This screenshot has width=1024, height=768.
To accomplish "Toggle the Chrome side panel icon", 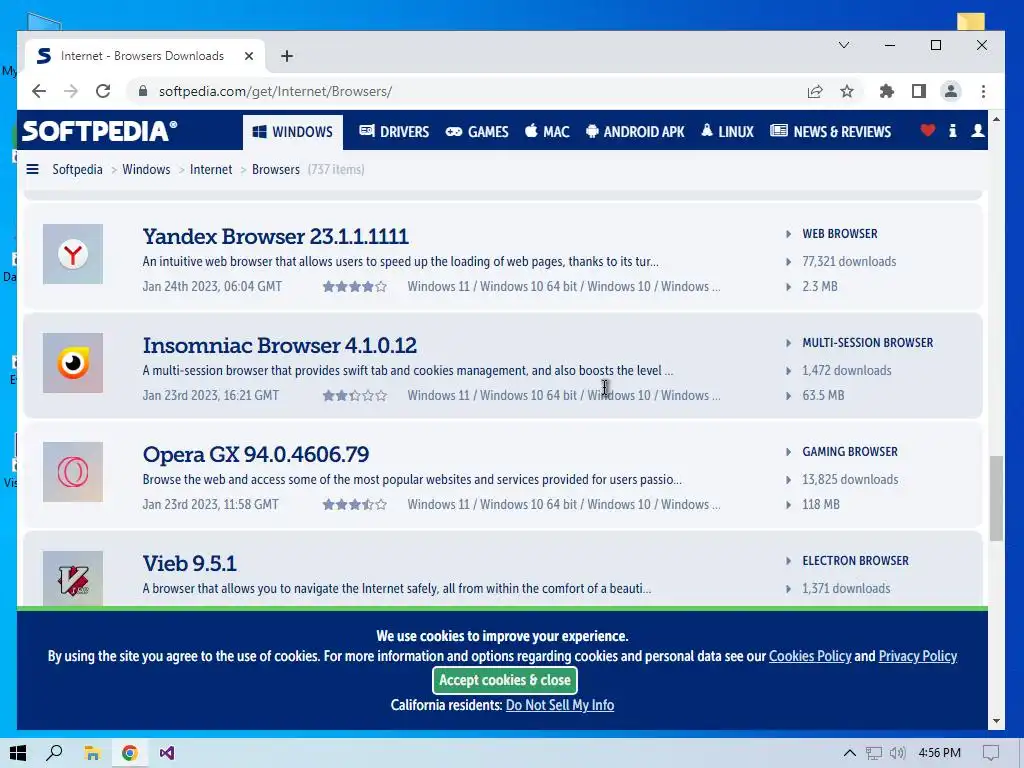I will click(919, 91).
